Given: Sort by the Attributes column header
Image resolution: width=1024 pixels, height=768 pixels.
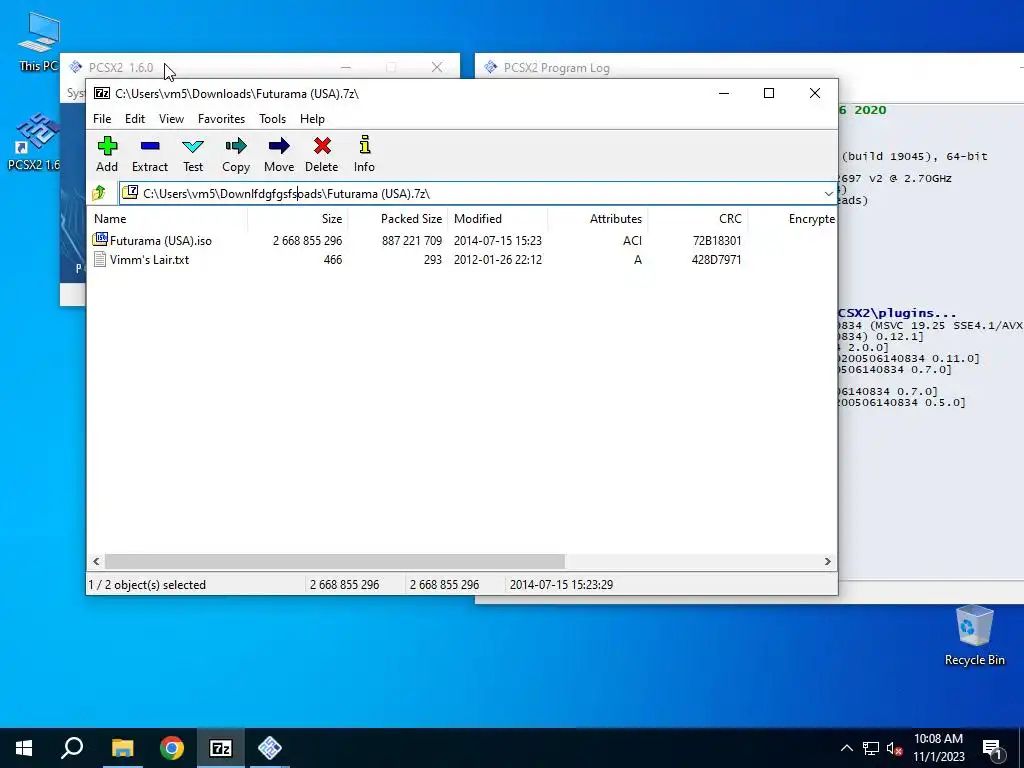Looking at the screenshot, I should [598, 219].
